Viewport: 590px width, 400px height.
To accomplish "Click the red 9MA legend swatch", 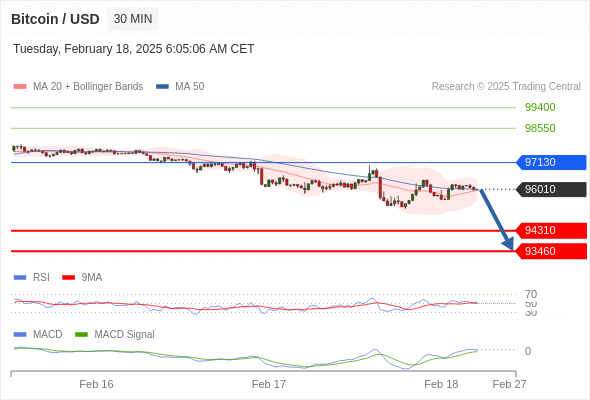I will point(68,278).
